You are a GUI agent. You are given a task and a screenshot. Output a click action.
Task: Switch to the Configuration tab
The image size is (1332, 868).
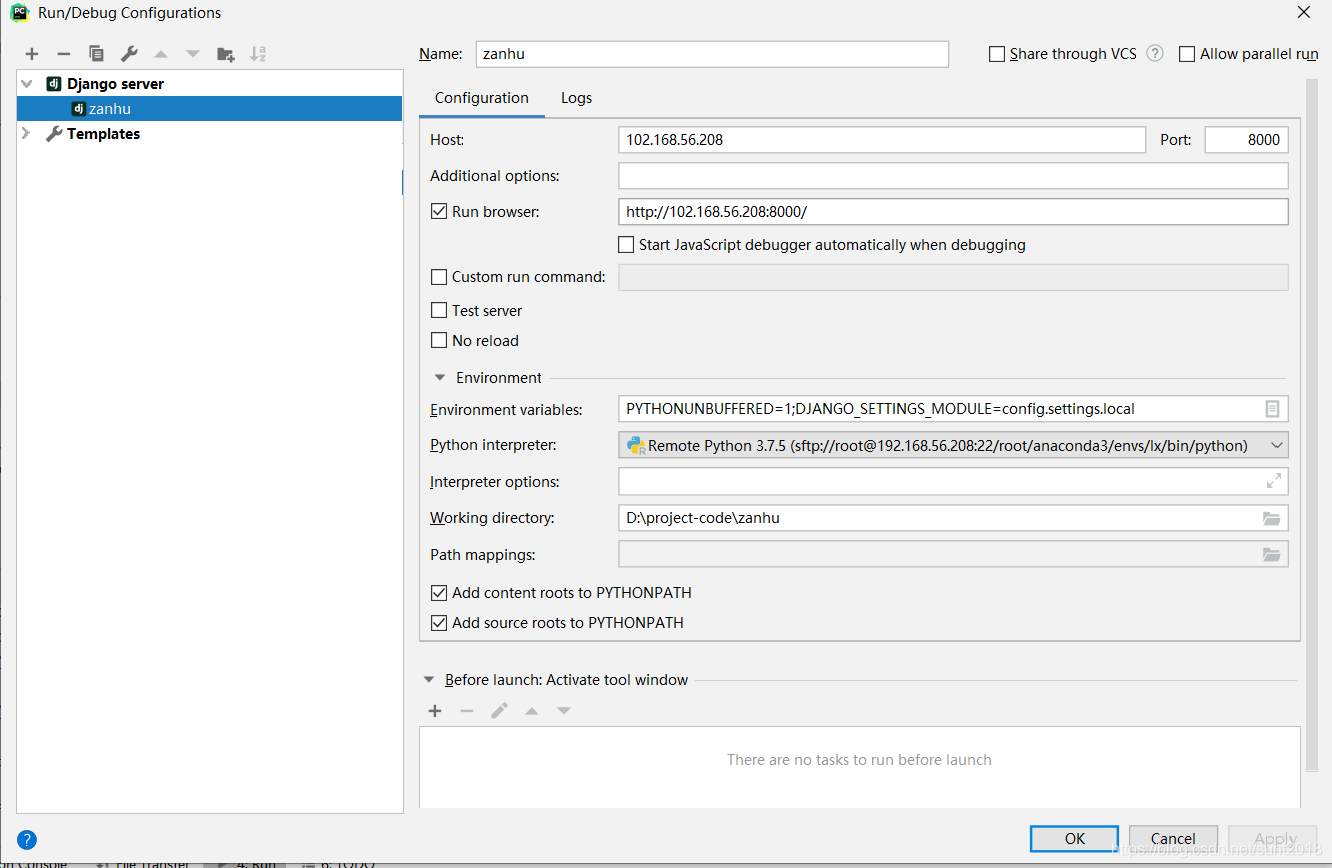[x=482, y=98]
